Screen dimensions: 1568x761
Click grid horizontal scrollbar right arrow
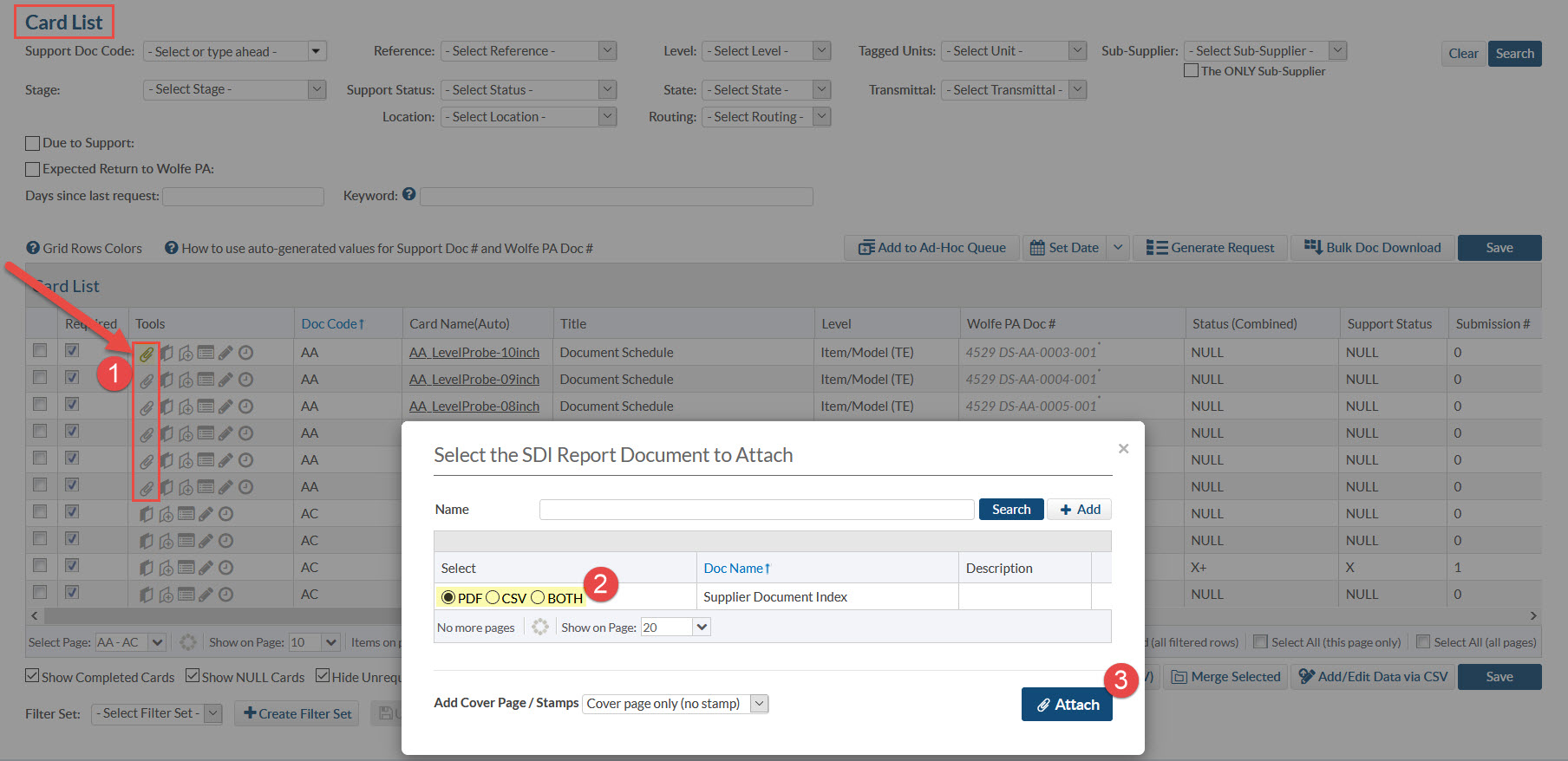pyautogui.click(x=1533, y=615)
